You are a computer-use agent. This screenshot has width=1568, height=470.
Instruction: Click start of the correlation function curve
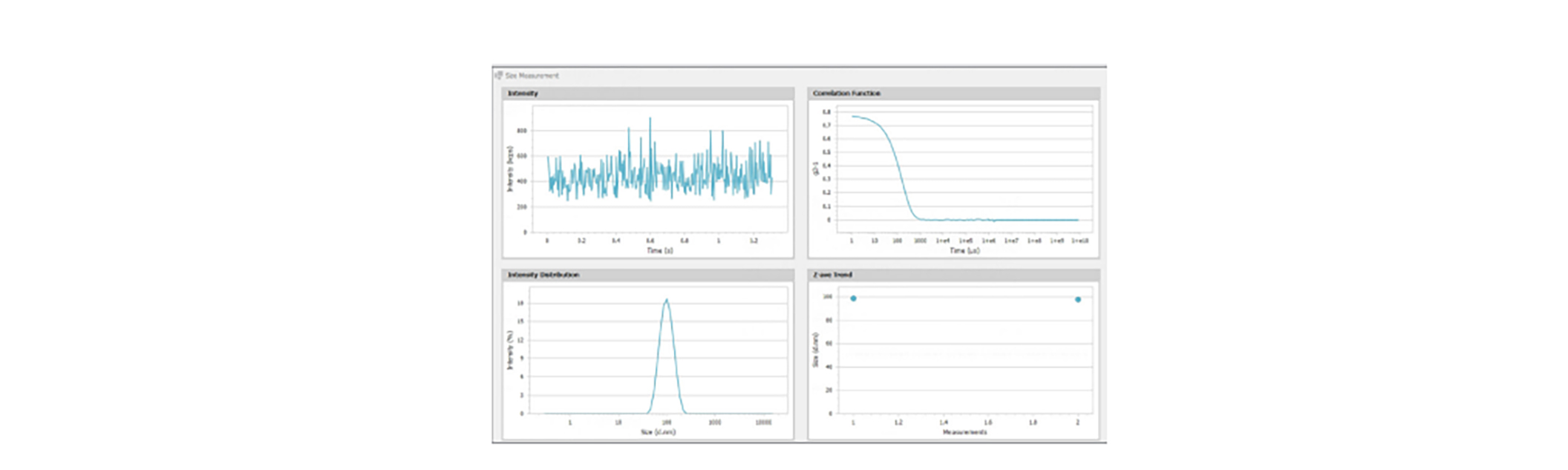[x=853, y=116]
